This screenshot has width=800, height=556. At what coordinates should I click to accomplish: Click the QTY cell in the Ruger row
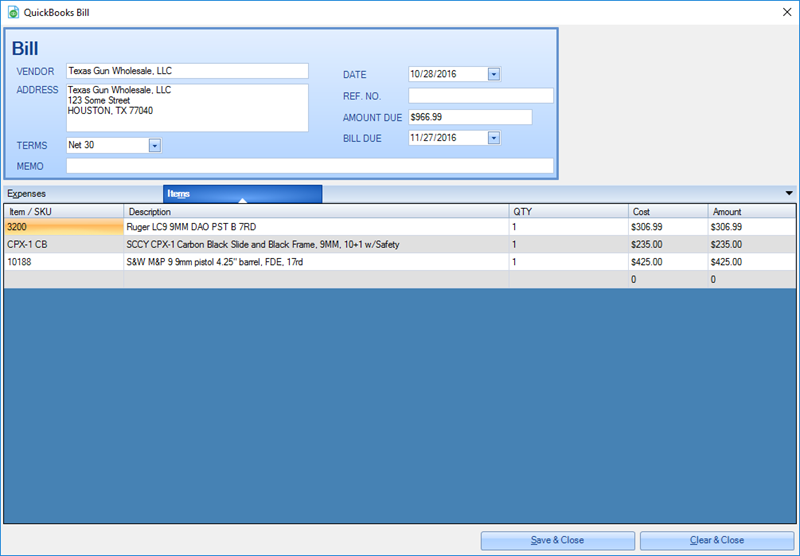pos(568,227)
